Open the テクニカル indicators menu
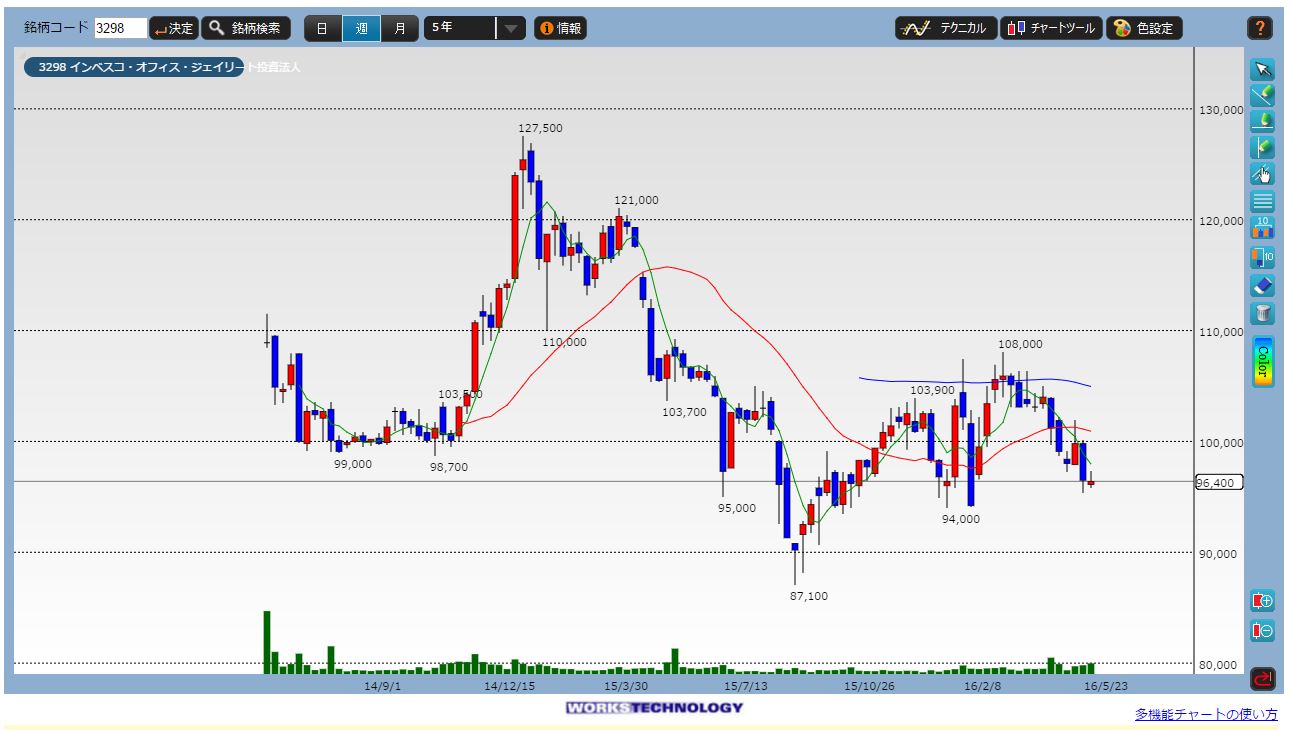This screenshot has width=1291, height=730. (945, 28)
